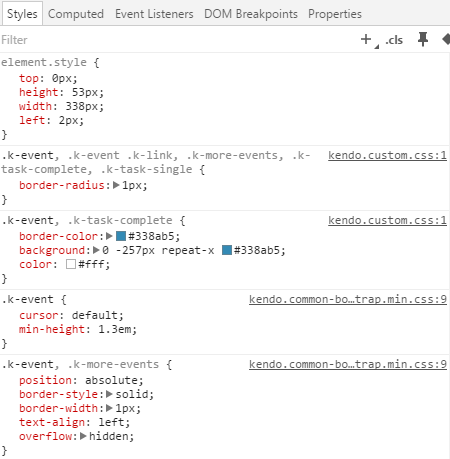Click the diamond icon at toolbar edge
This screenshot has height=459, width=450.
[446, 39]
